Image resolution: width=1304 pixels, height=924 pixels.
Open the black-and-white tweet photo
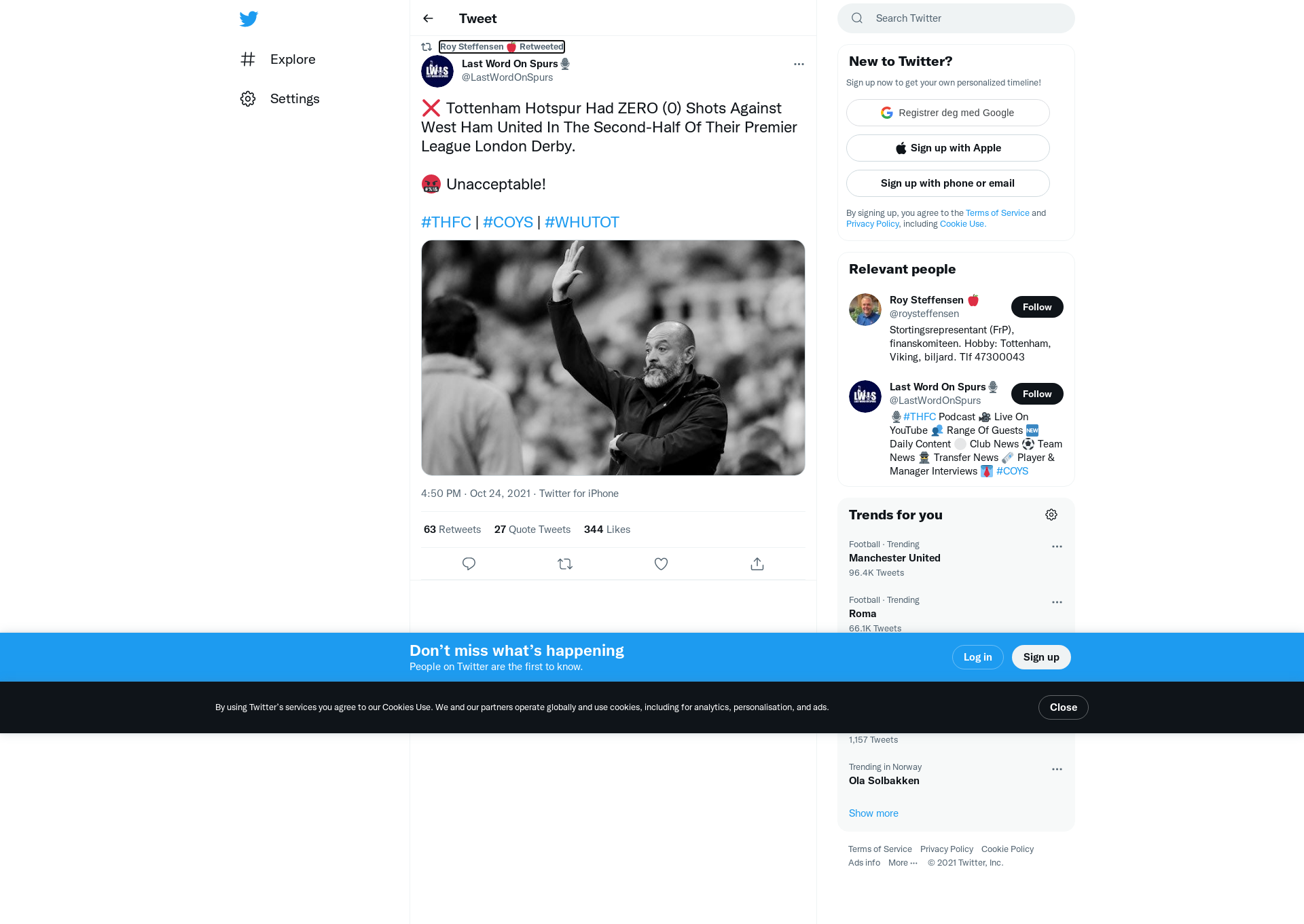coord(613,358)
